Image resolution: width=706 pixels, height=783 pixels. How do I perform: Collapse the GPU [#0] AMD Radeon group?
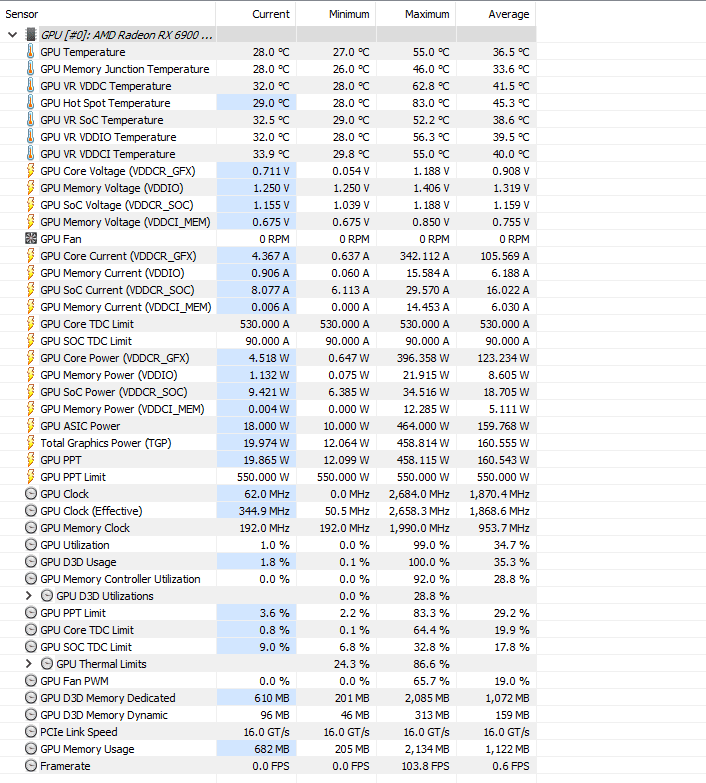click(x=12, y=35)
